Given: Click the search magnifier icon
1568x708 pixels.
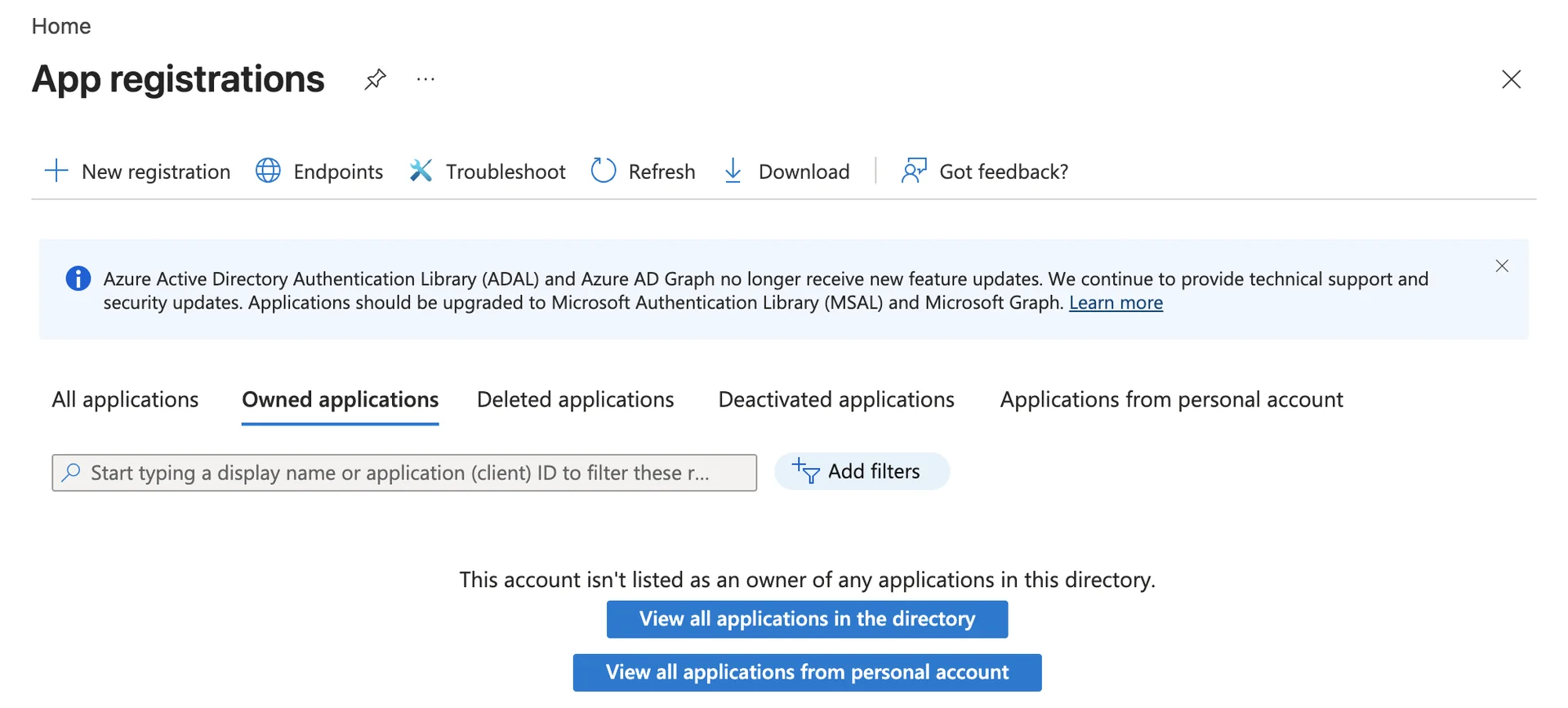Looking at the screenshot, I should click(x=72, y=472).
